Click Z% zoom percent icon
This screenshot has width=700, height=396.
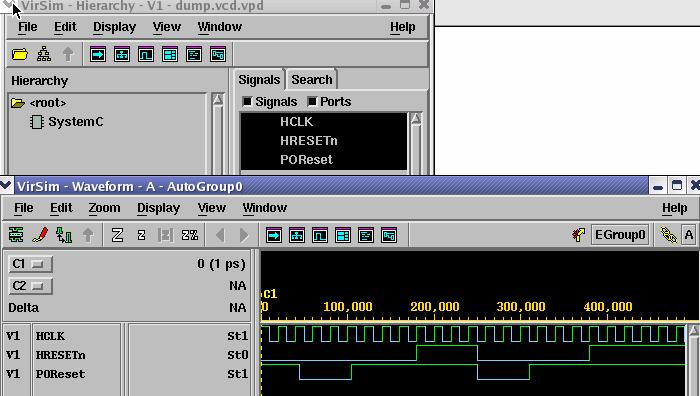pyautogui.click(x=190, y=235)
